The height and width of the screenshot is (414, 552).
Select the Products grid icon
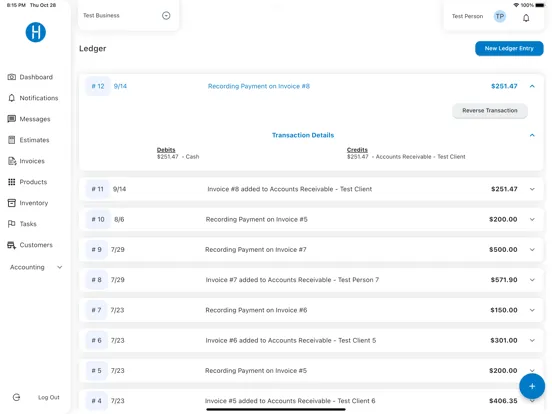coord(12,182)
